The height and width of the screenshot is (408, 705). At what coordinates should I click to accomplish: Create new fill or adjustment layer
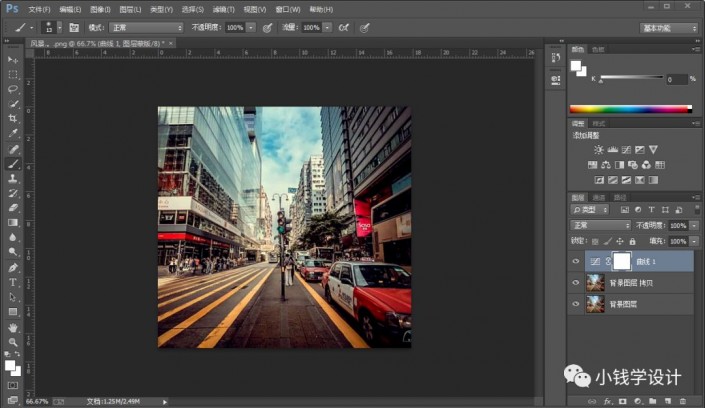pyautogui.click(x=638, y=401)
